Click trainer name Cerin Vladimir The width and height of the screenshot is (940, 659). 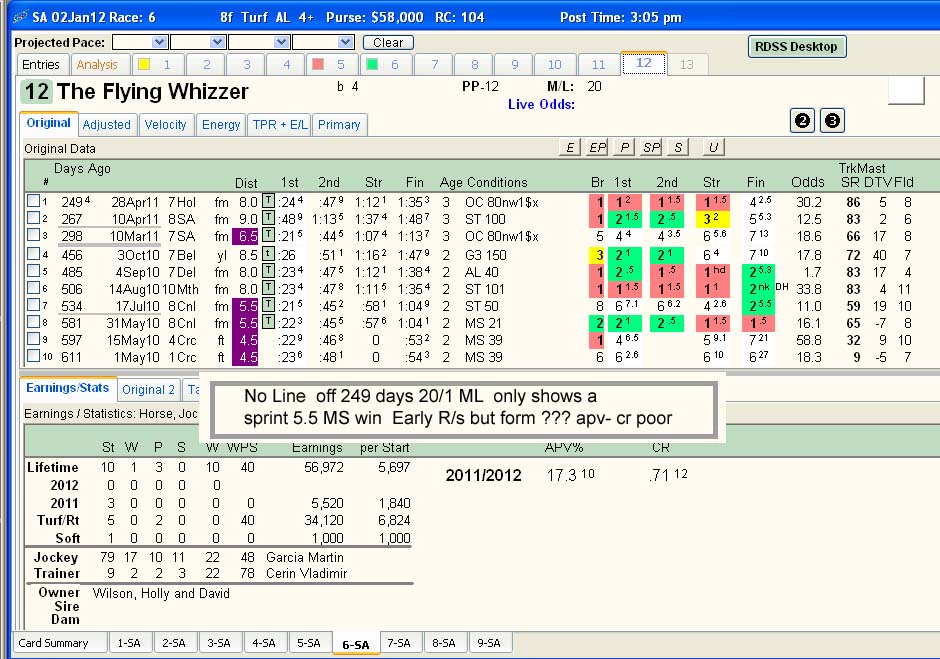[x=306, y=574]
